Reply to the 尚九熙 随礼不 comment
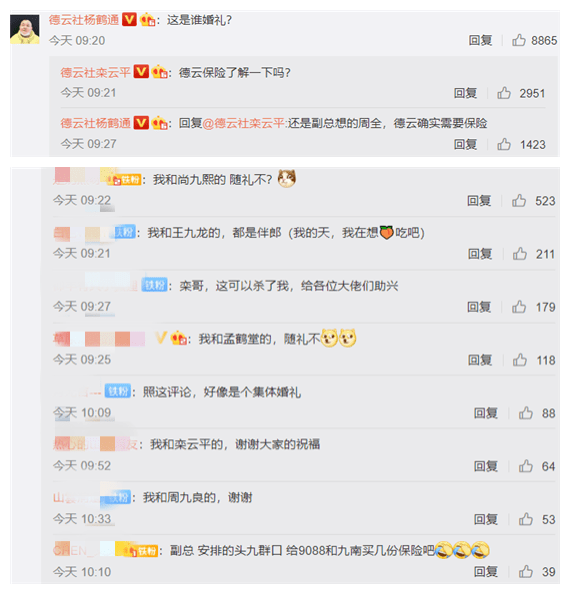 point(479,201)
